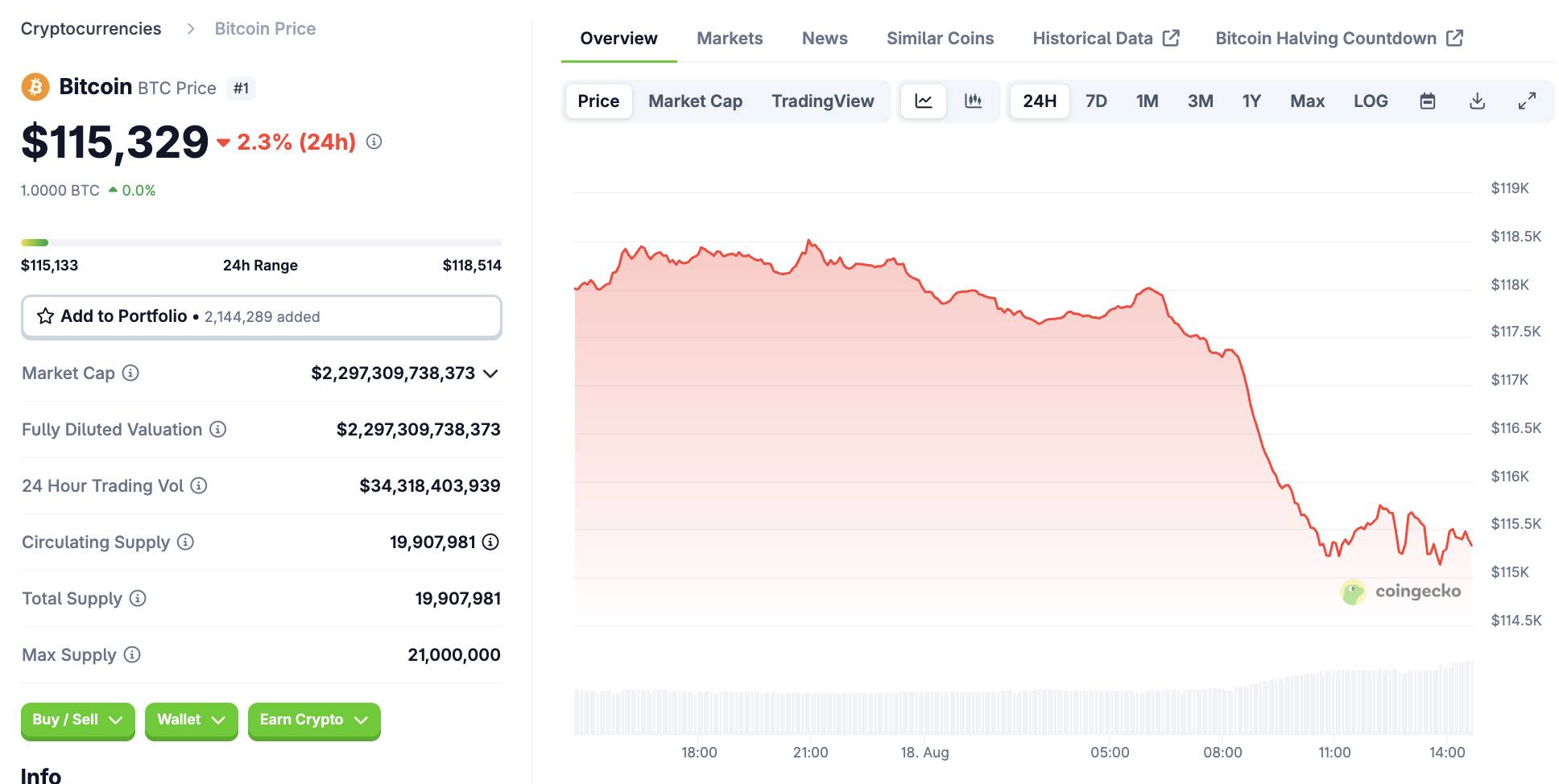Open the Bitcoin Halving Countdown tab
Screen dimensions: 1559x784
pyautogui.click(x=1339, y=39)
